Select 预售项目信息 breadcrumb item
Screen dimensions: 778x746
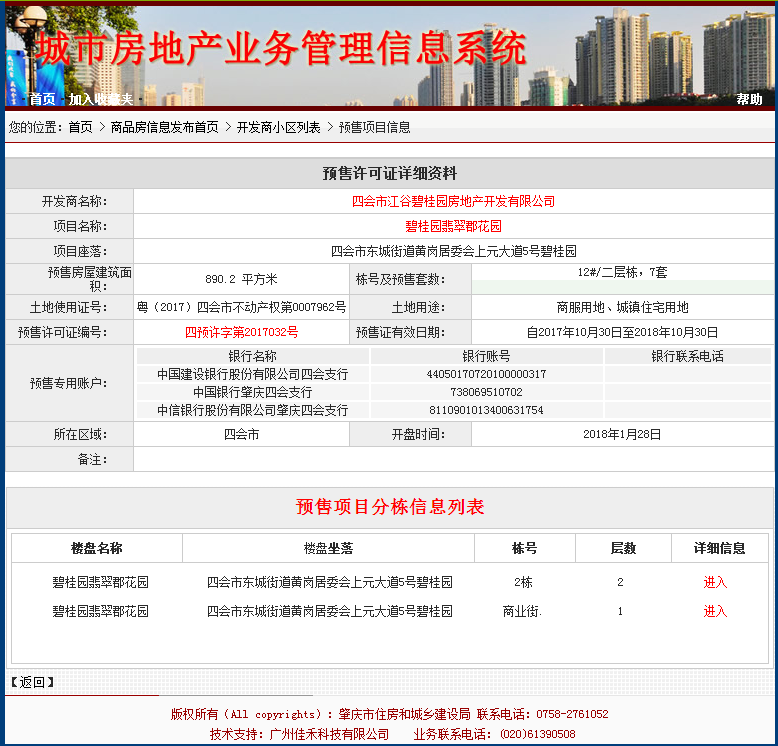point(375,127)
